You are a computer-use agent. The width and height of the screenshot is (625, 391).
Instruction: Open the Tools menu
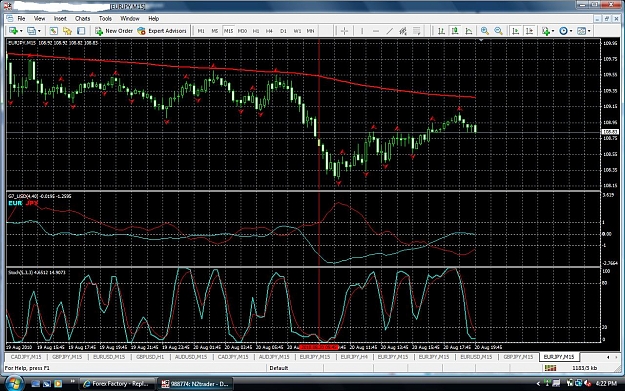[x=105, y=18]
